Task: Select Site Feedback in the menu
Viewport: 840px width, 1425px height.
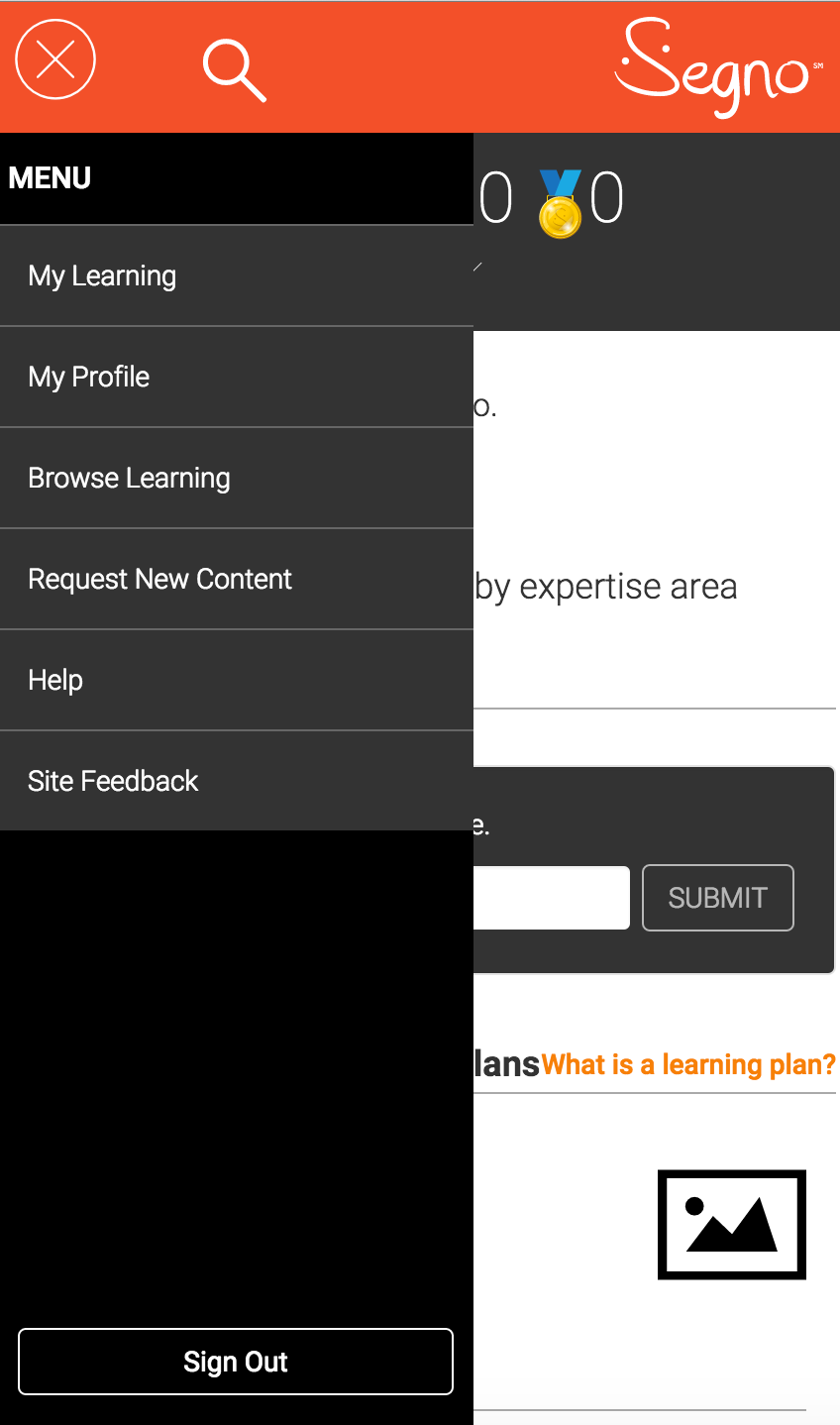Action: [237, 781]
